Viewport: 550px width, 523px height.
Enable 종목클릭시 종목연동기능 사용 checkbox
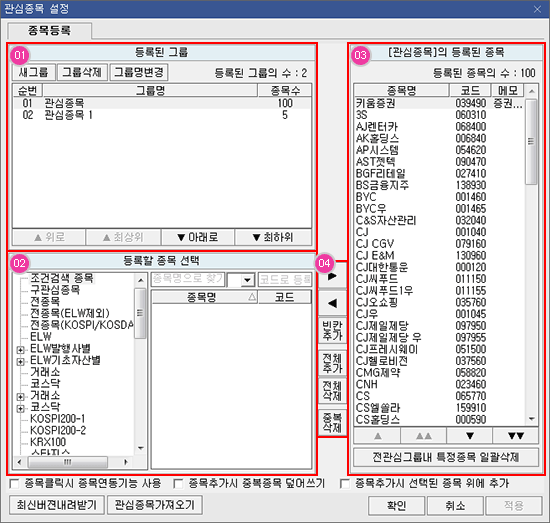pyautogui.click(x=14, y=484)
